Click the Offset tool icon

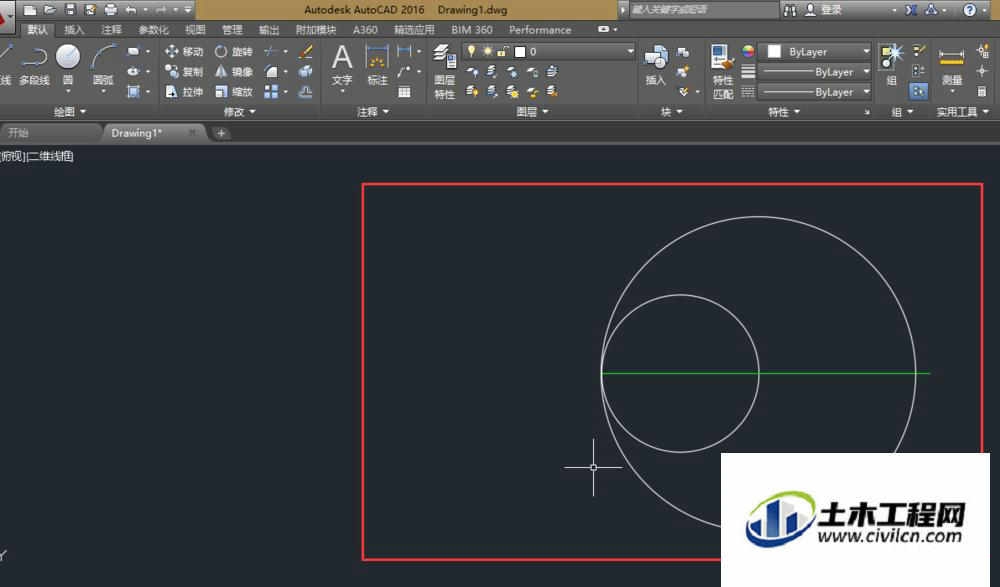pos(305,92)
